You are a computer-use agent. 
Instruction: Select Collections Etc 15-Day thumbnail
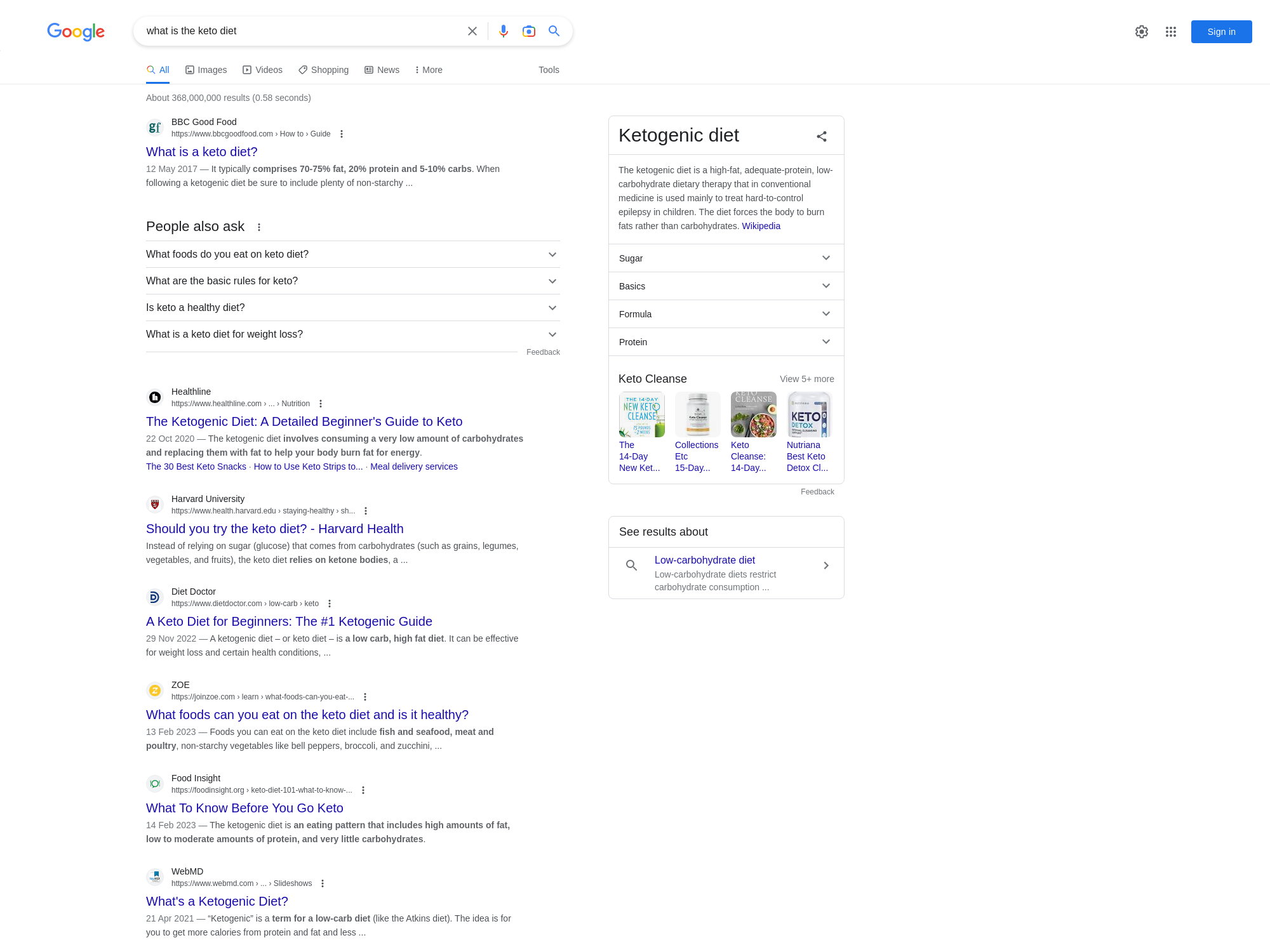(x=697, y=414)
